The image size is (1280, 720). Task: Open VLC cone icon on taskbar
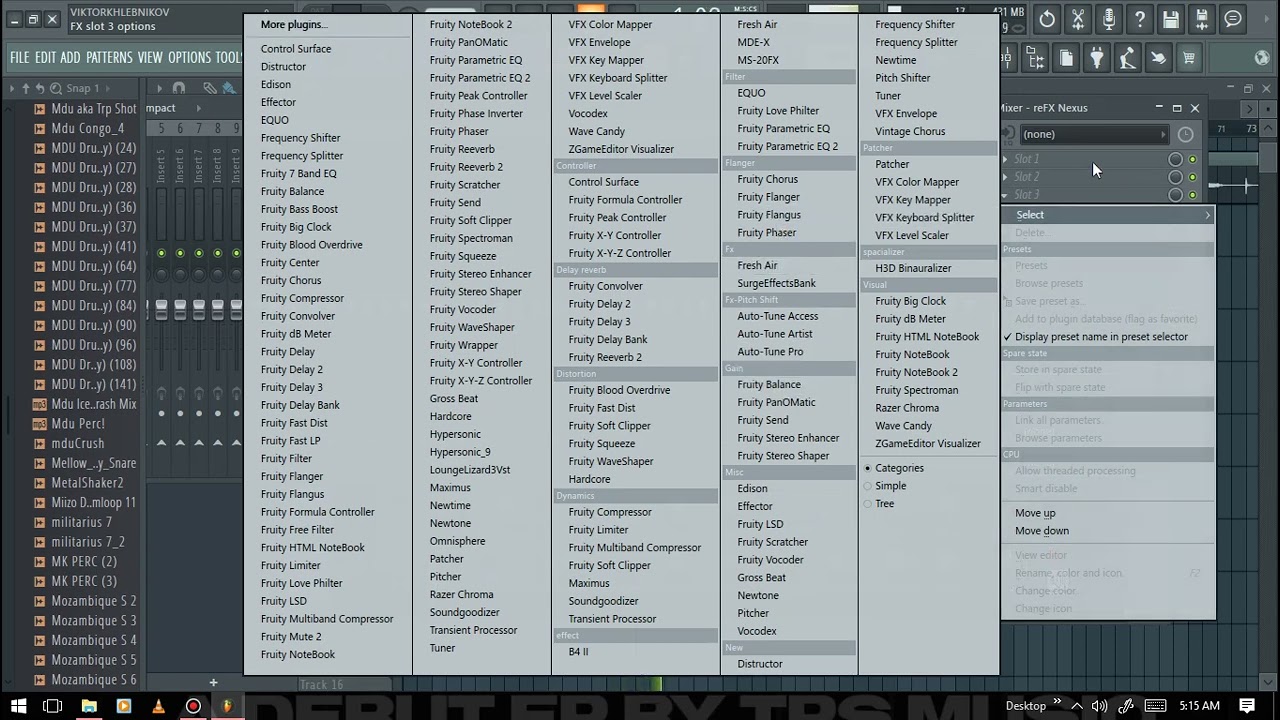pos(158,706)
